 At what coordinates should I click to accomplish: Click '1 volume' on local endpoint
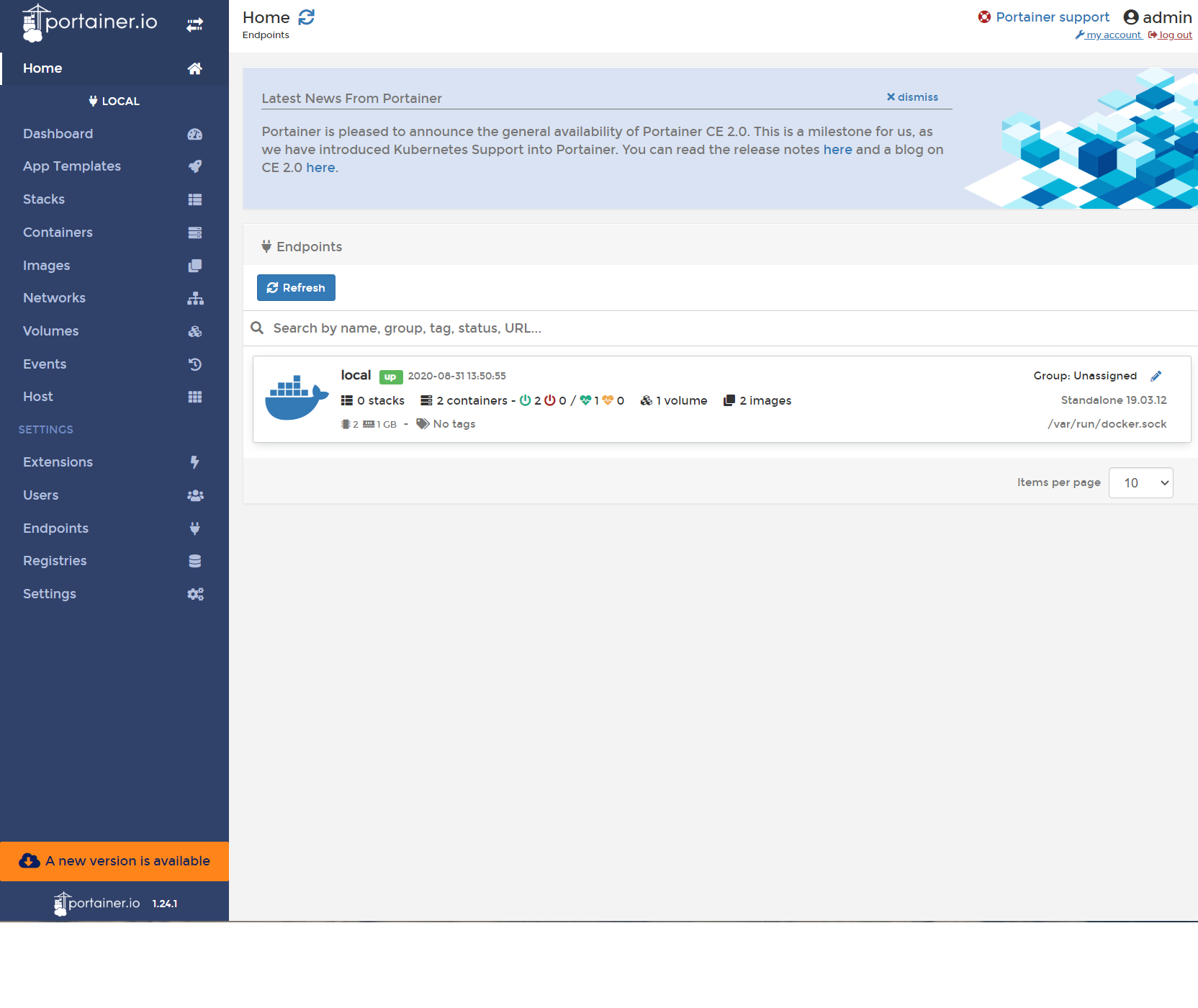coord(674,401)
